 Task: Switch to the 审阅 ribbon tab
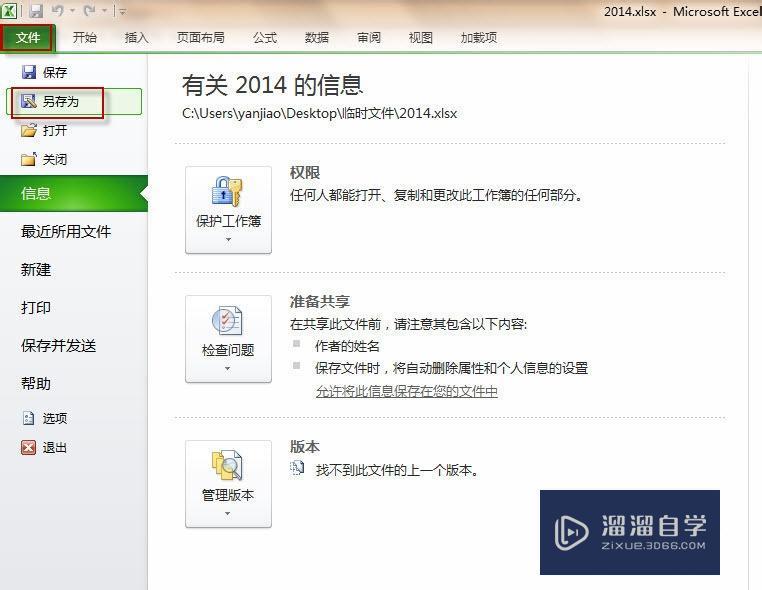[x=369, y=37]
